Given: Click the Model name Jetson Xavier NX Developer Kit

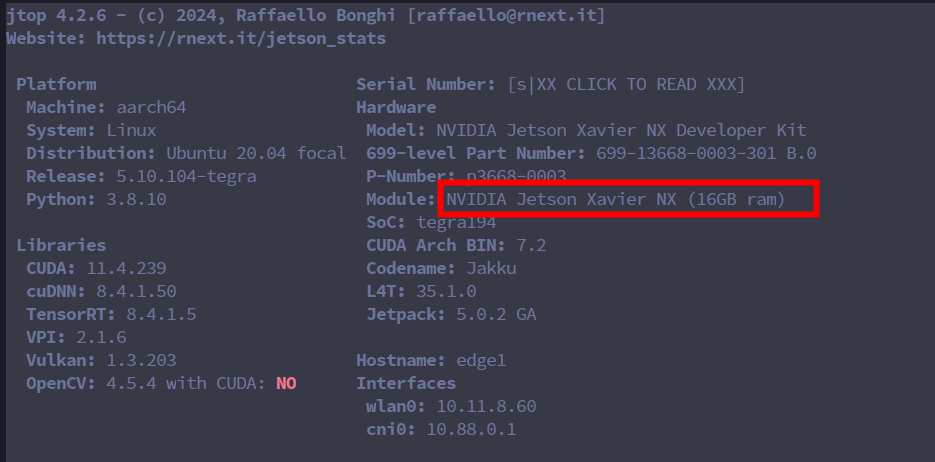Looking at the screenshot, I should [621, 130].
